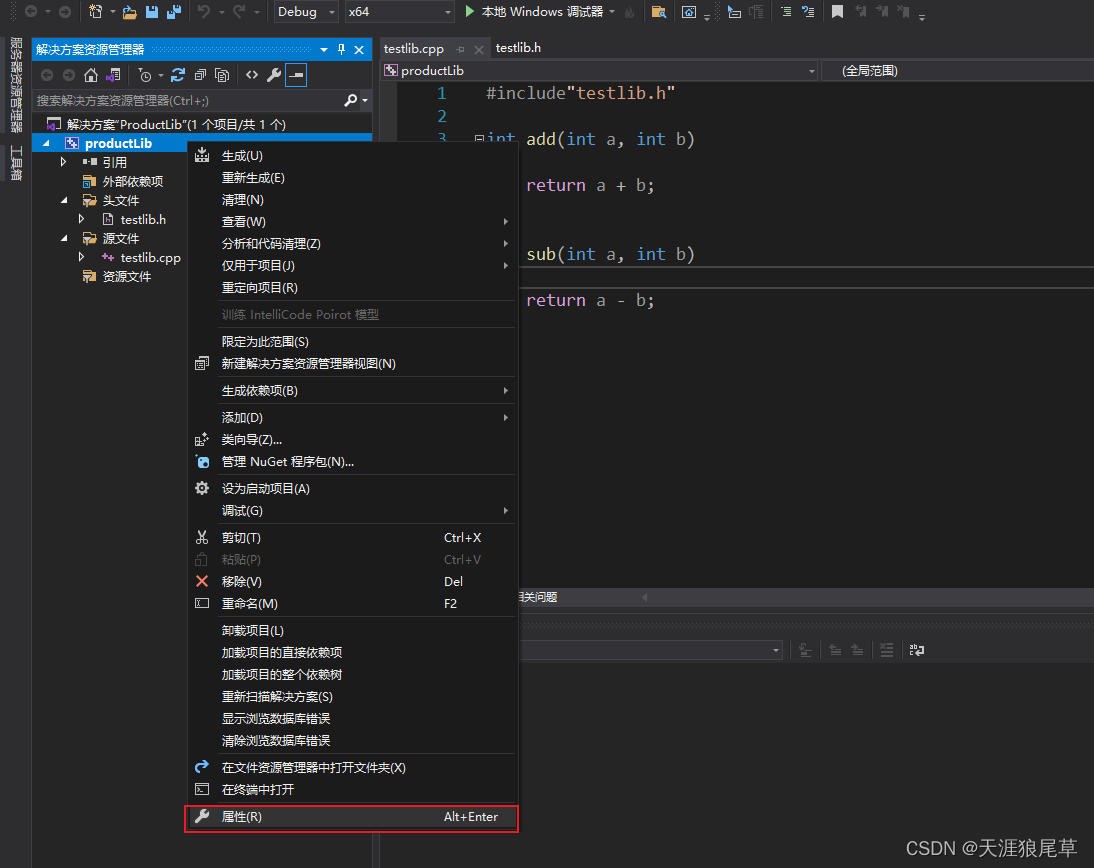Click the switch views icon in Solution Explorer
Screen dimensions: 1094x868
[113, 75]
